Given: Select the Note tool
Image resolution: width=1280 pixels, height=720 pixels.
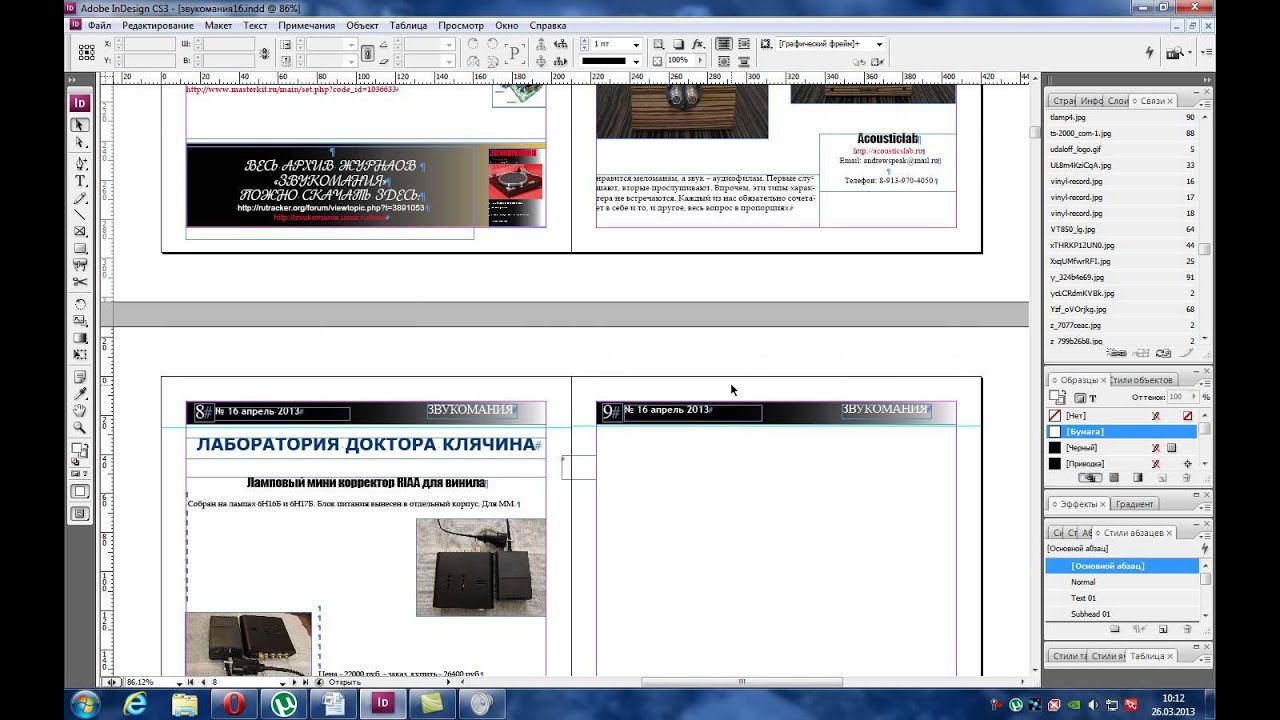Looking at the screenshot, I should point(80,377).
